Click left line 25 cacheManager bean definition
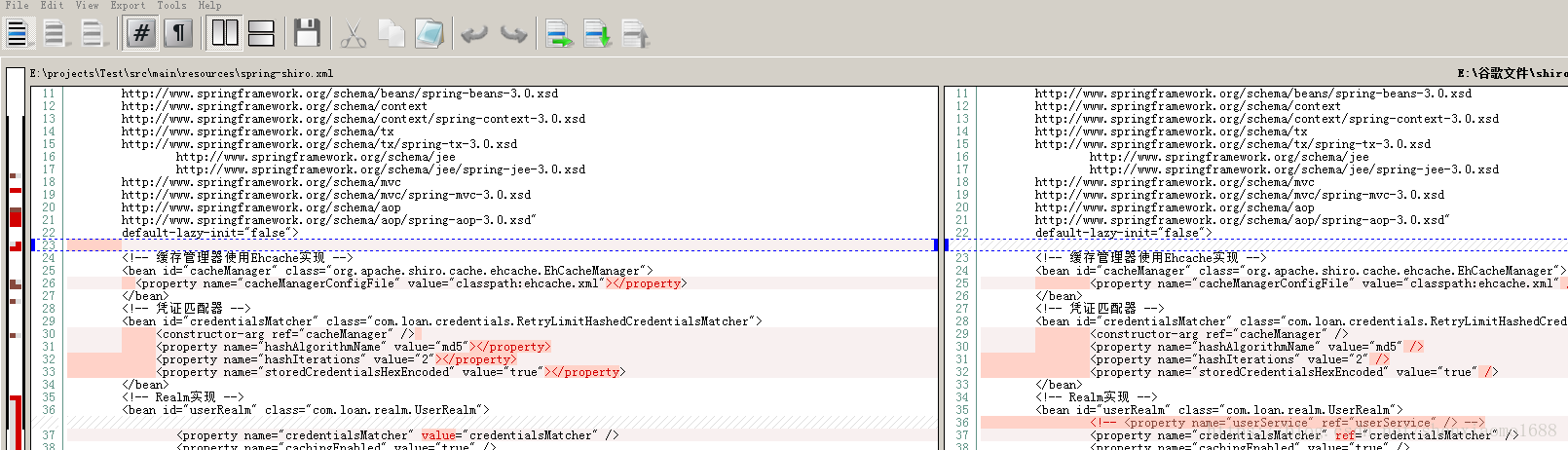The width and height of the screenshot is (1568, 450). pos(388,271)
